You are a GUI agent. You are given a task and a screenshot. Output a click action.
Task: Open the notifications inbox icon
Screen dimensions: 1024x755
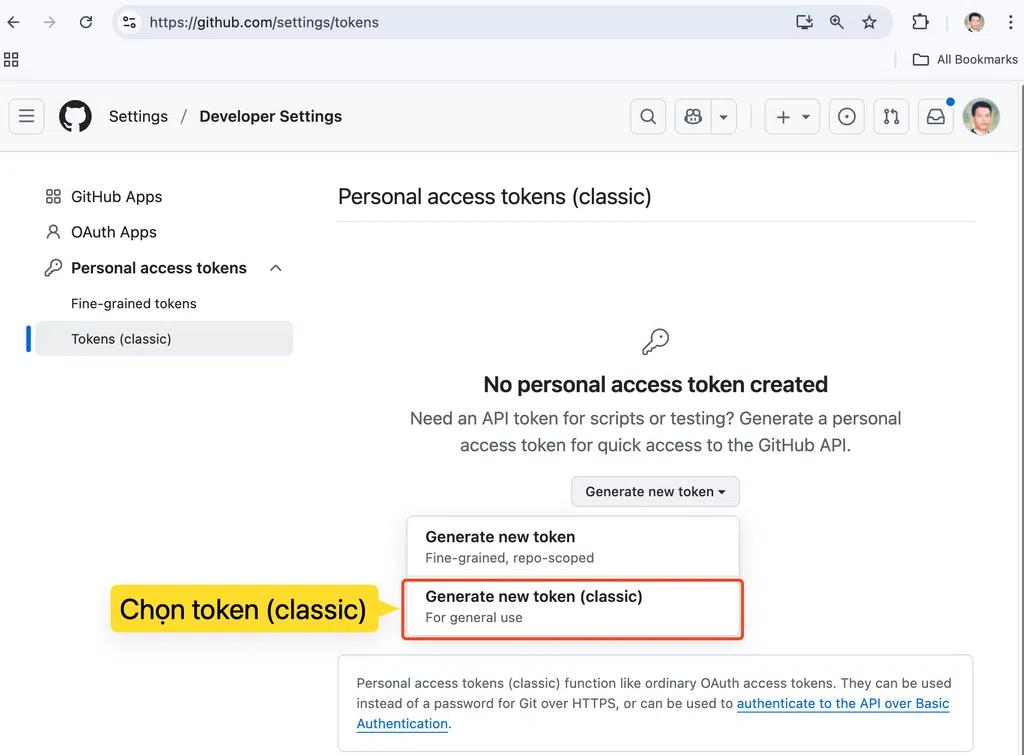point(935,116)
